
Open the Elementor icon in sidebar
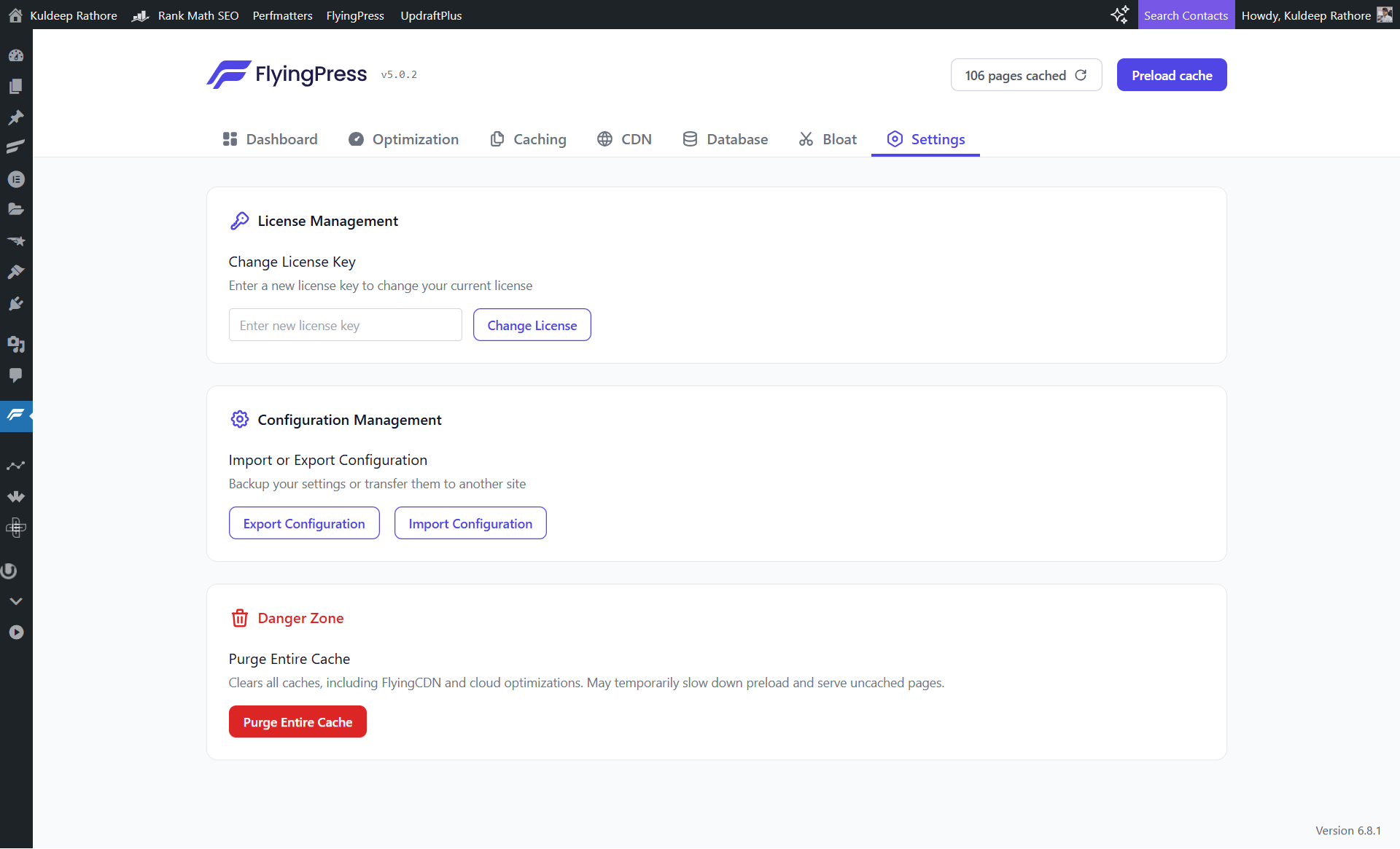pos(16,179)
